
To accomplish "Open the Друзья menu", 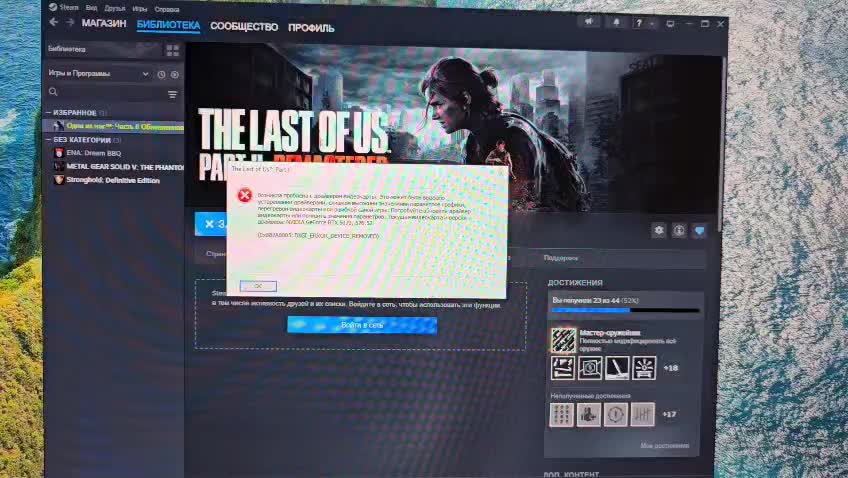I will (x=115, y=9).
